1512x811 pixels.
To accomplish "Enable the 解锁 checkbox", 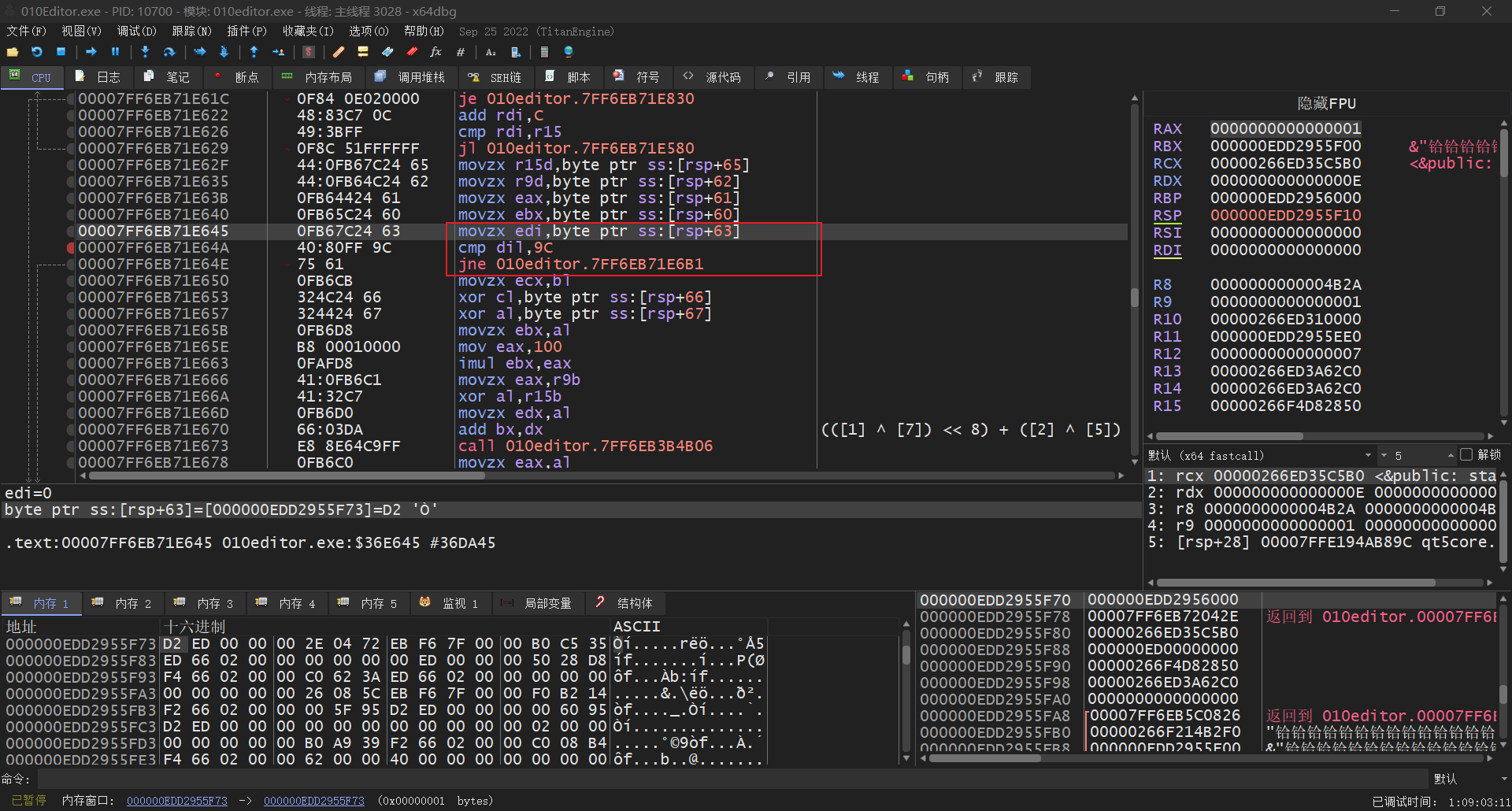I will (1466, 455).
